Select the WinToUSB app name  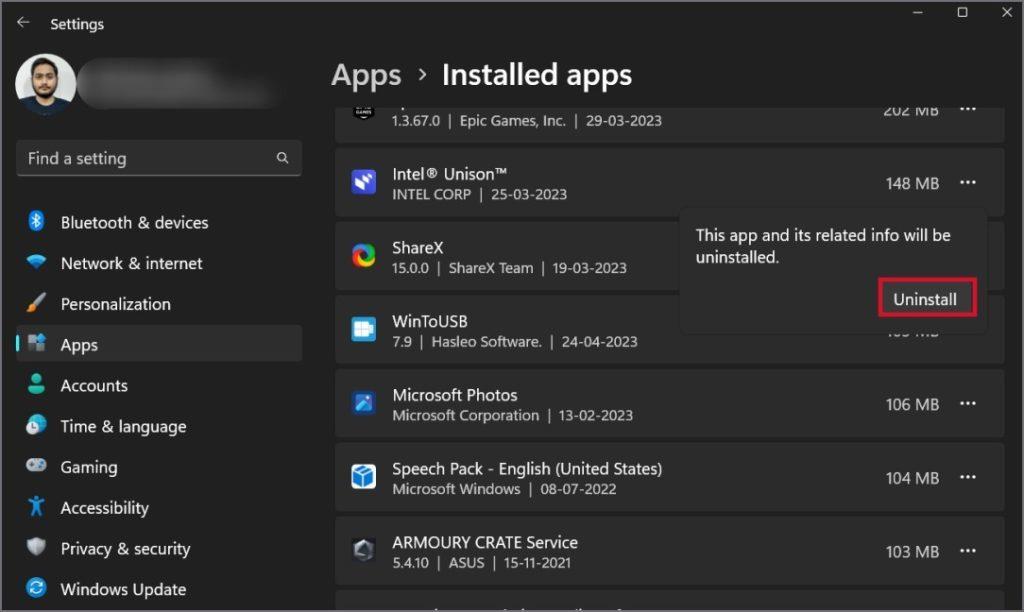coord(430,321)
